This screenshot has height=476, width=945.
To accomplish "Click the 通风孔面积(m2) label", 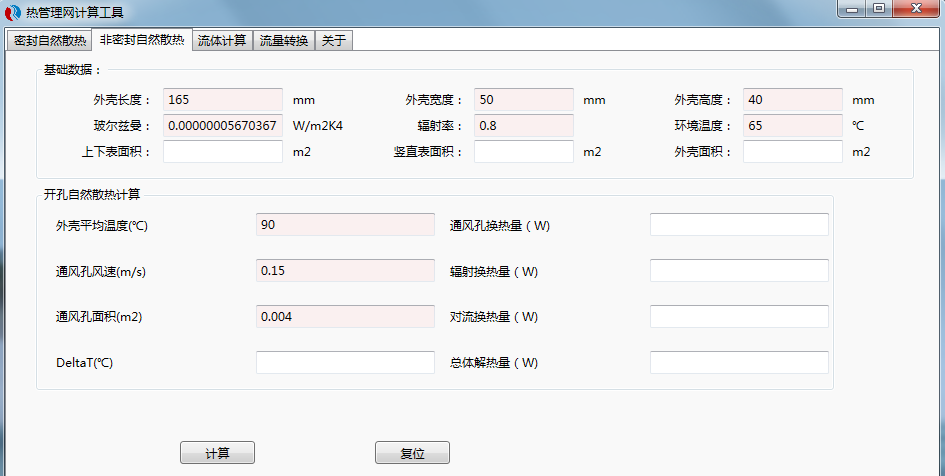I will coord(99,317).
